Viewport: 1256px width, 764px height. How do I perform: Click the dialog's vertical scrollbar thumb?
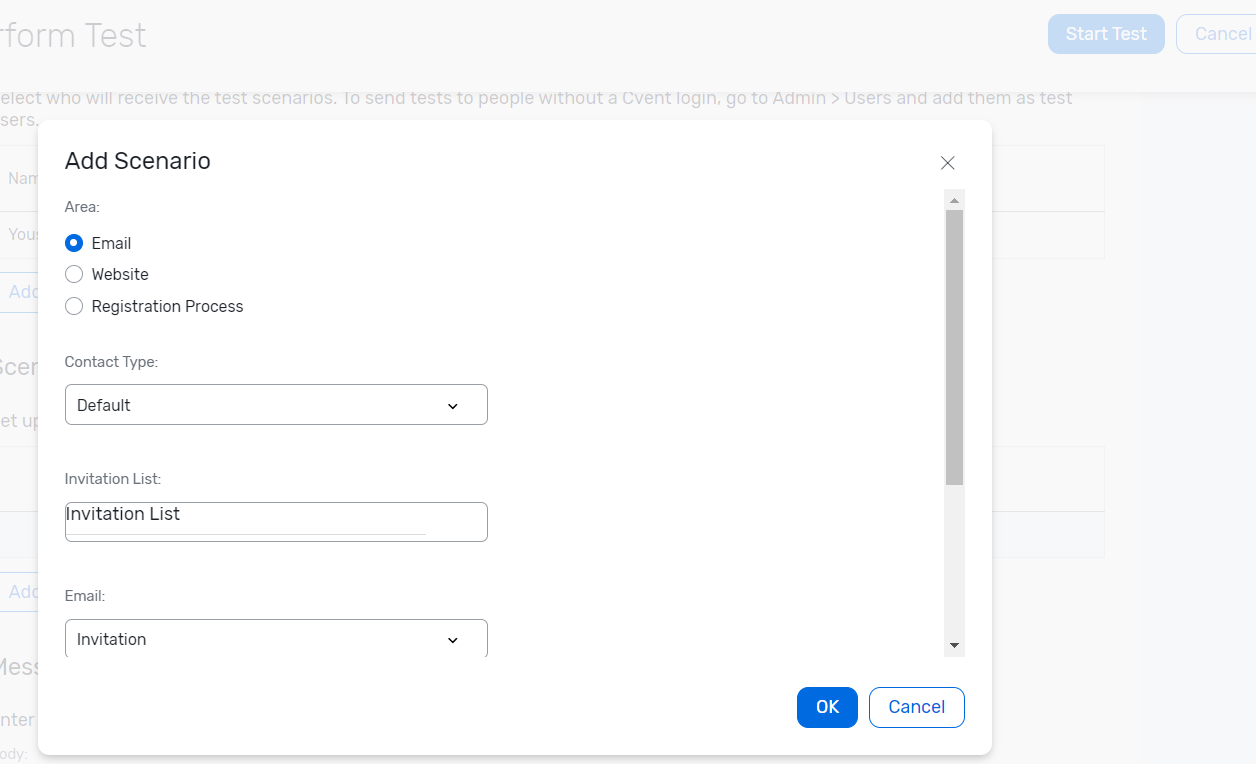tap(955, 346)
